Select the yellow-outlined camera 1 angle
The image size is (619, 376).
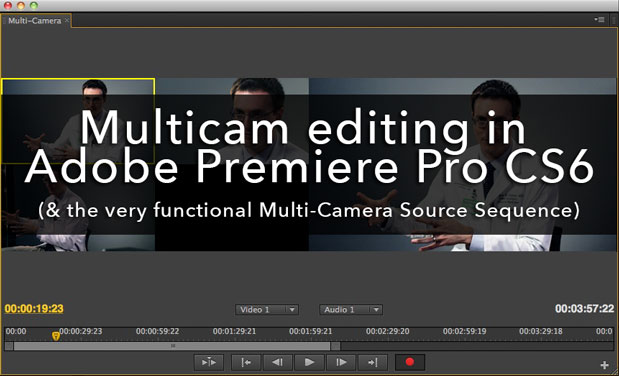78,121
